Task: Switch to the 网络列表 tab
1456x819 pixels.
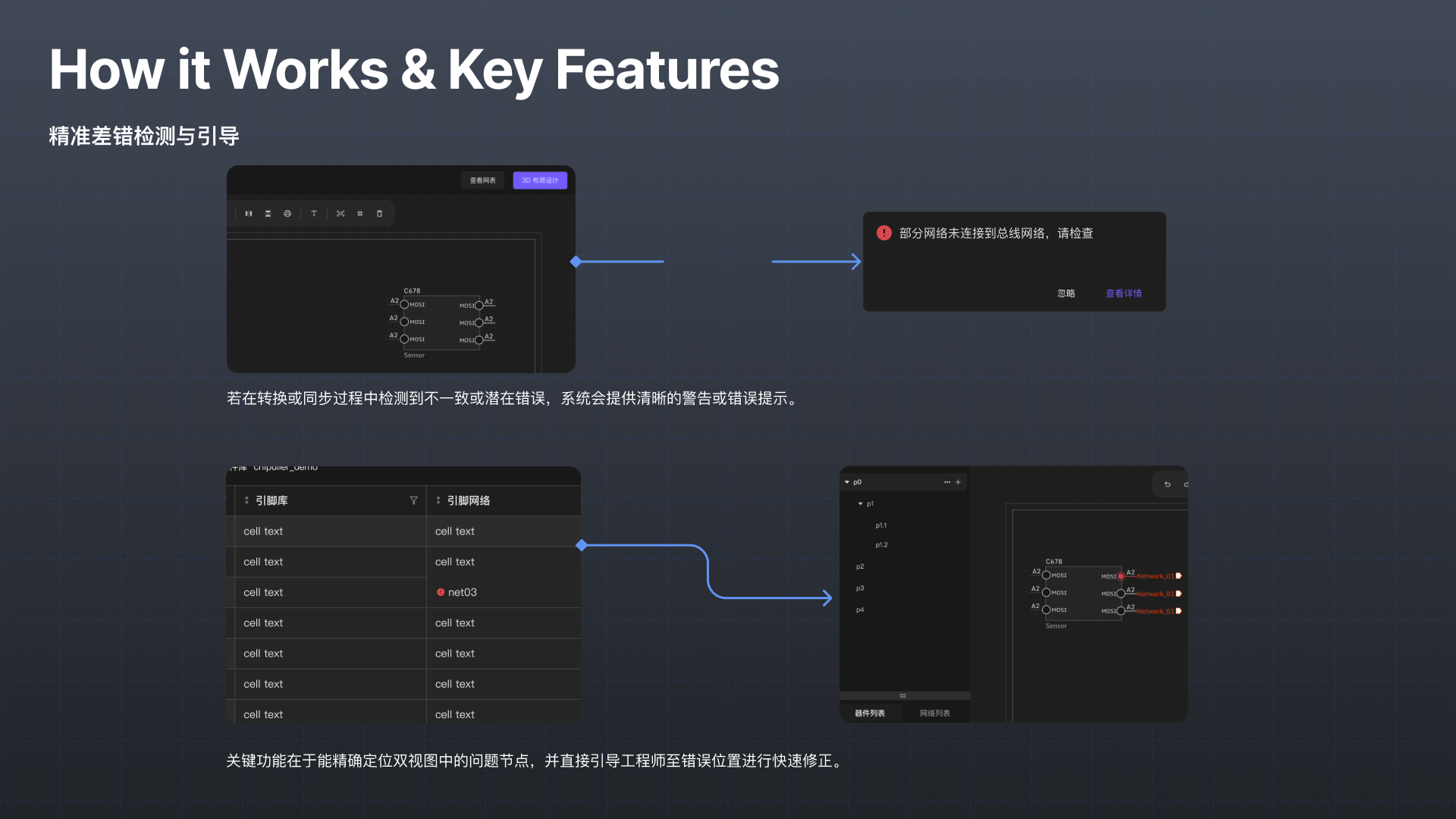Action: [x=934, y=714]
